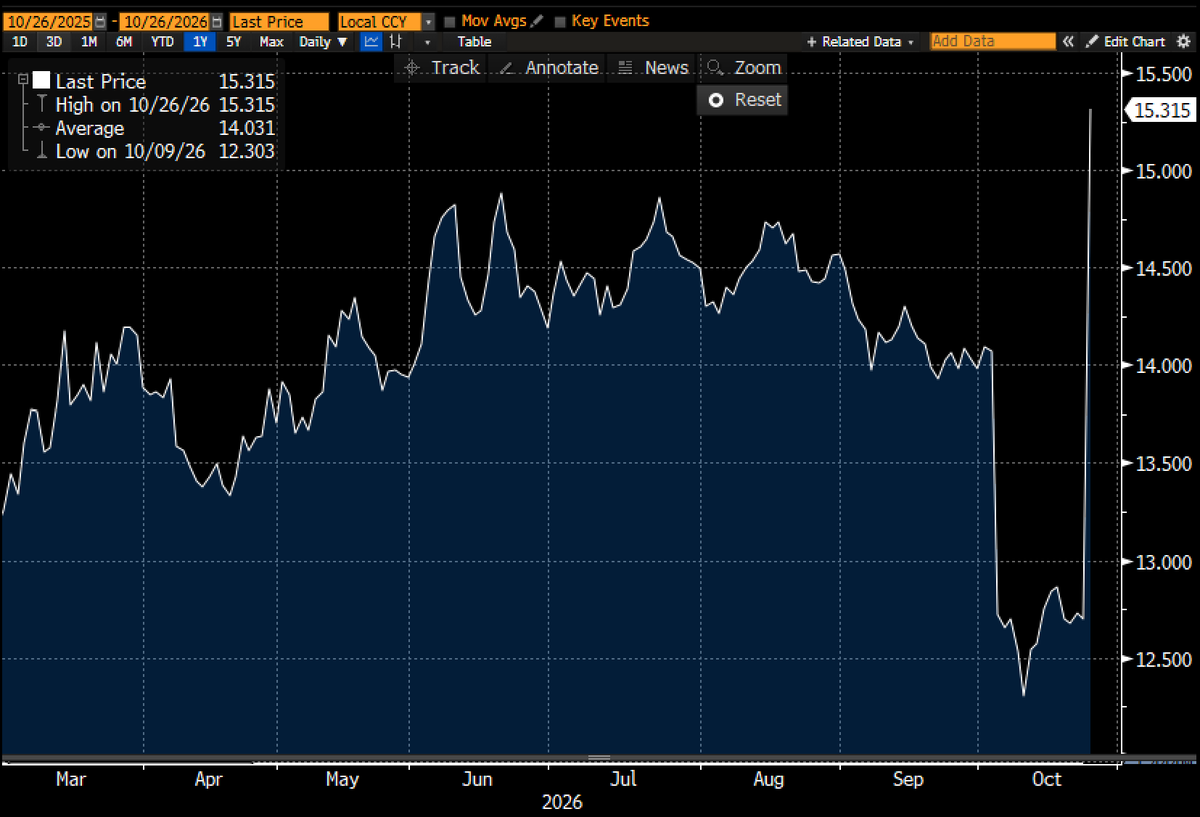Open the Related Data dropdown
Viewport: 1200px width, 817px height.
coord(861,42)
